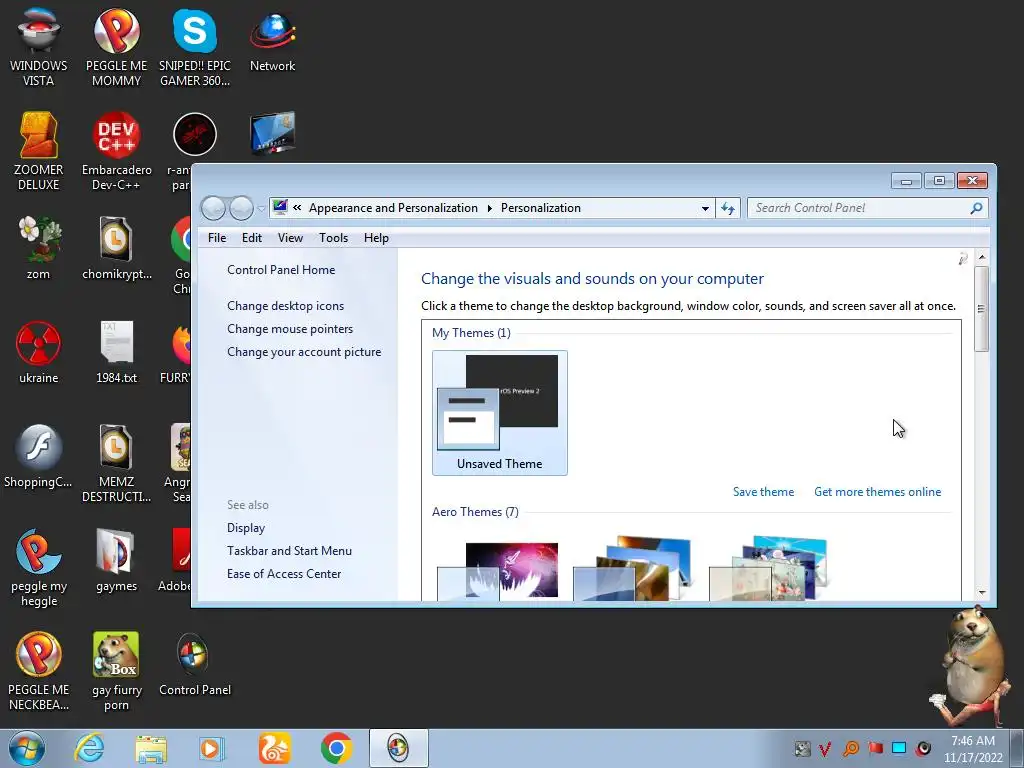The width and height of the screenshot is (1024, 768).
Task: Open Windows Media Player from taskbar
Action: 212,748
